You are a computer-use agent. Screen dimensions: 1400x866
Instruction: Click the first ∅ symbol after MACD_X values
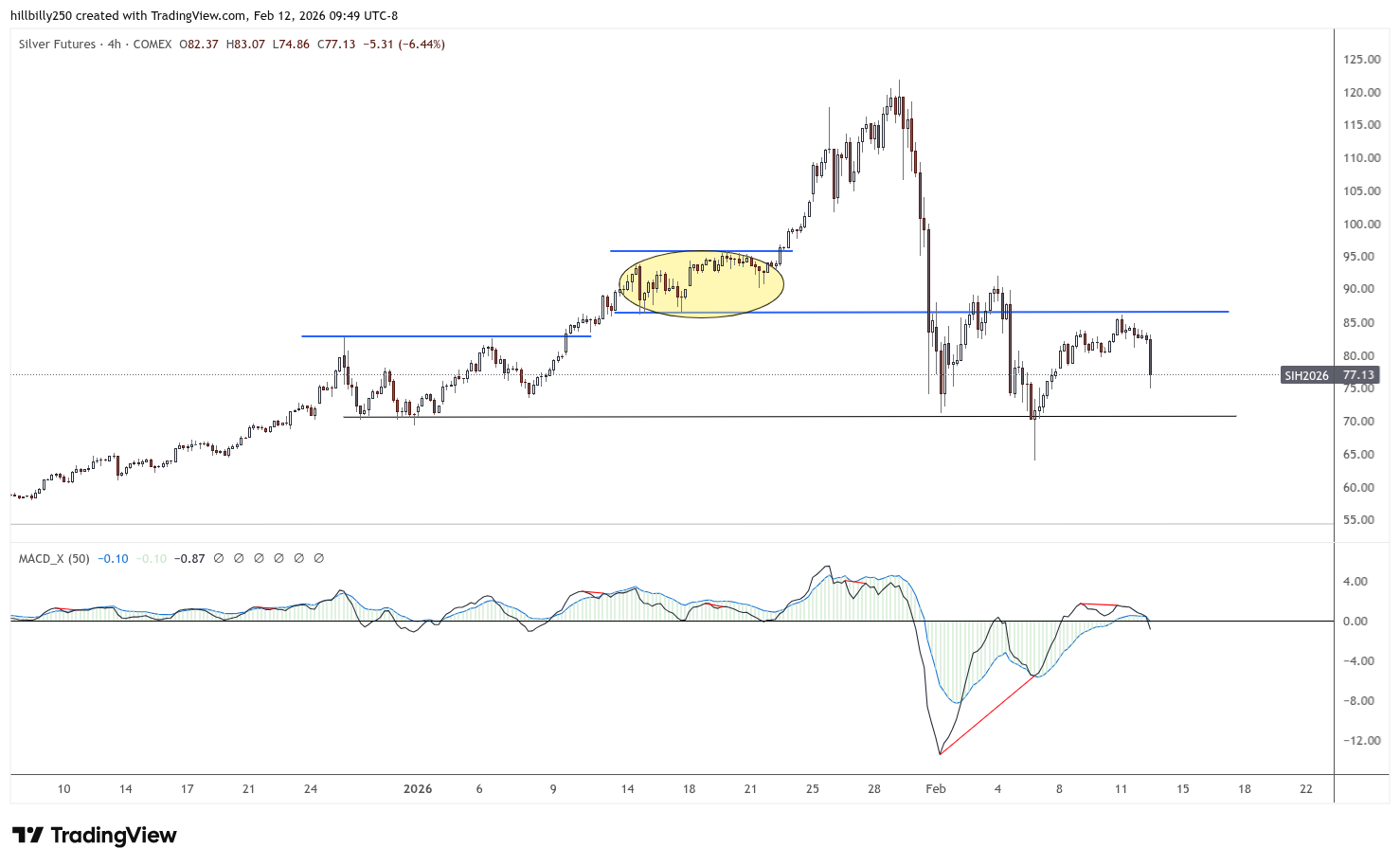click(219, 559)
